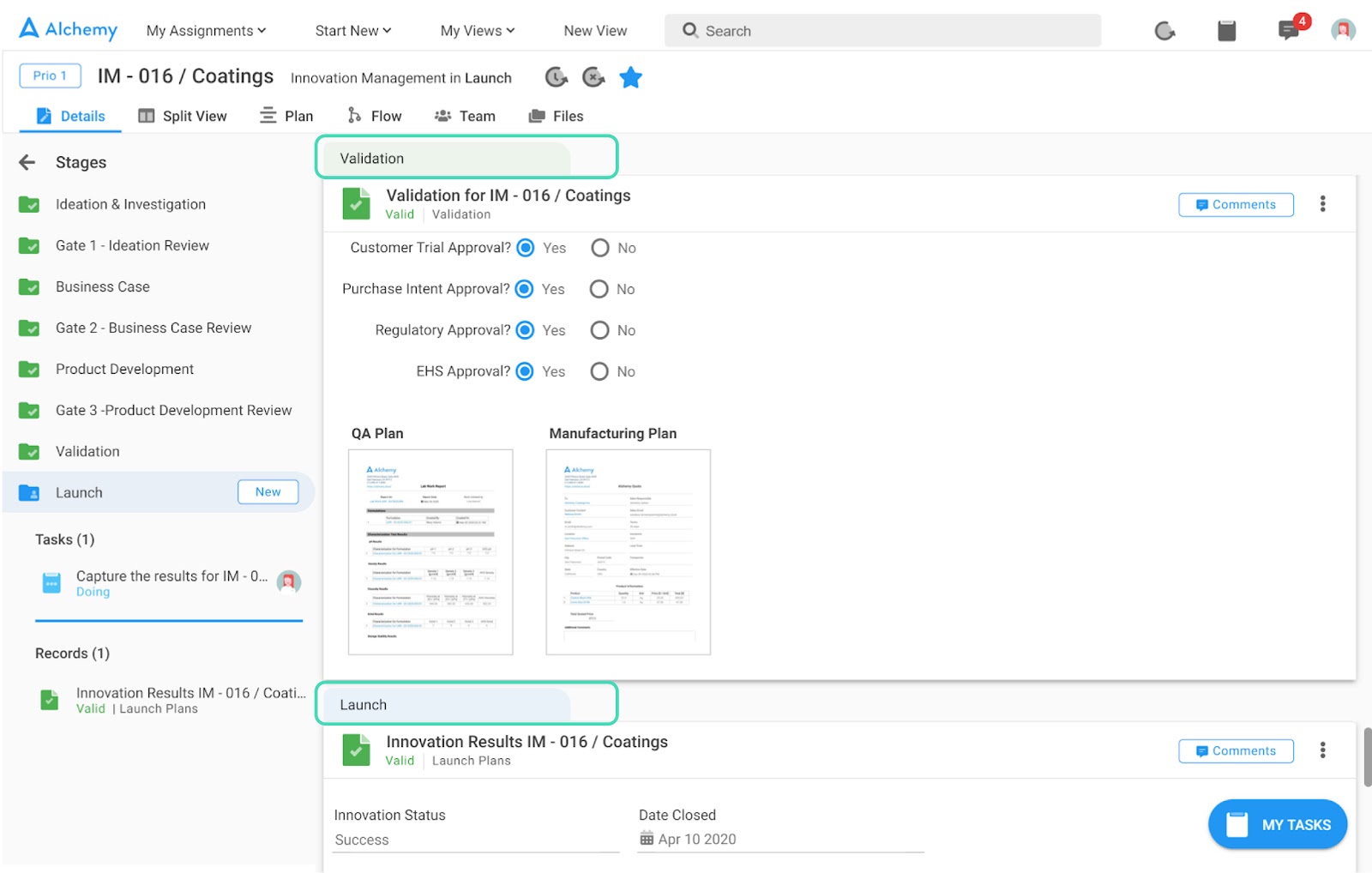Screen dimensions: 1372x873
Task: Select Yes for Purchase Intent Approval
Action: [x=525, y=289]
